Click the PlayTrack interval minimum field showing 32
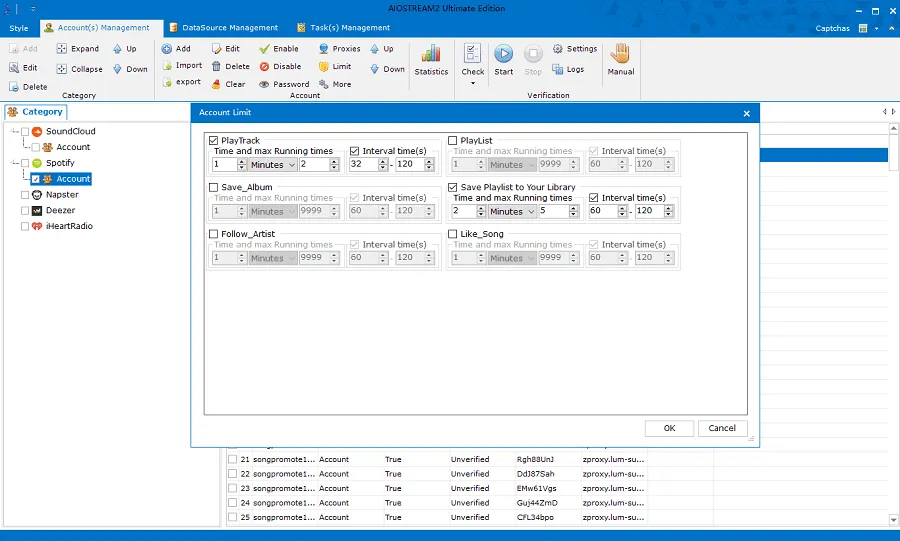Image resolution: width=900 pixels, height=541 pixels. (361, 165)
